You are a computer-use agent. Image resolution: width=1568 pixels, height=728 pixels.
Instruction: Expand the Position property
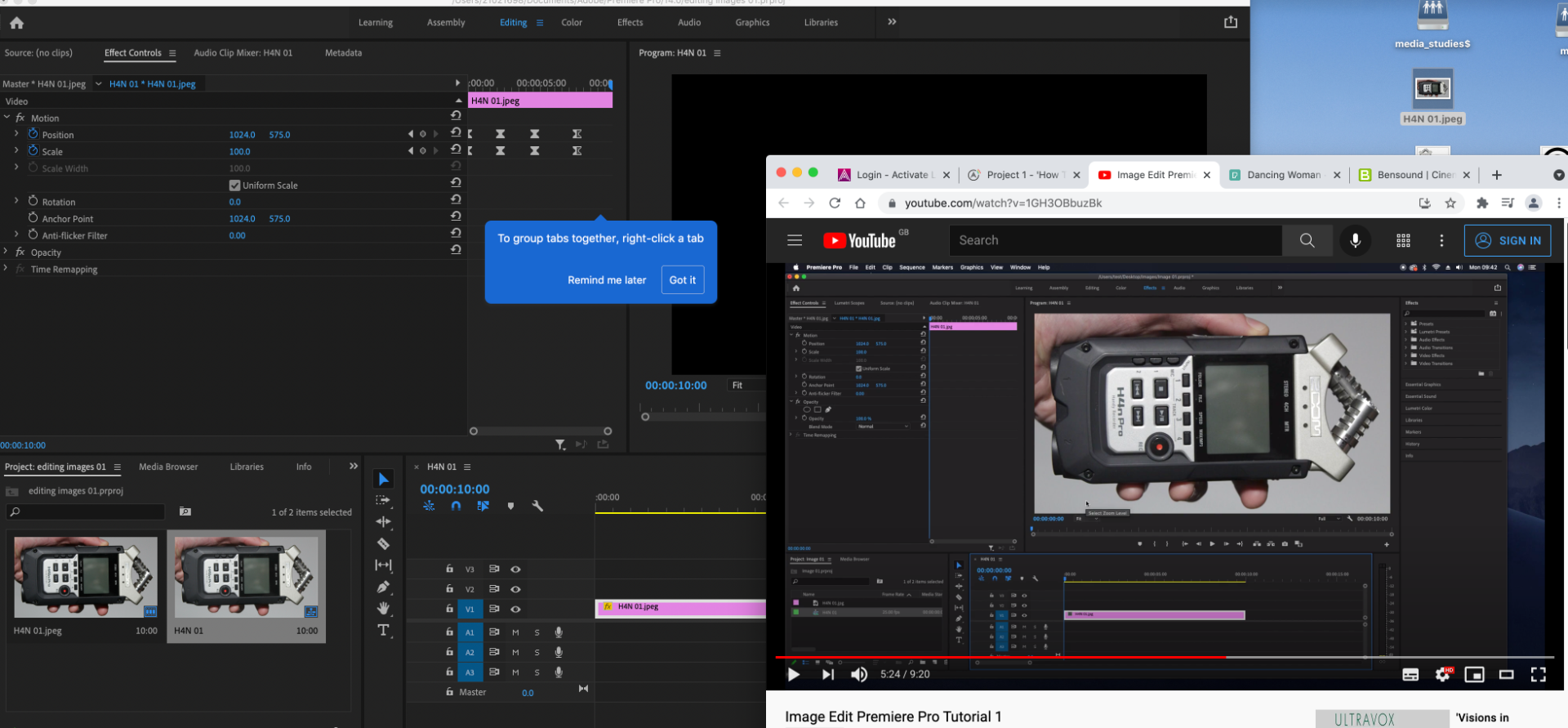click(16, 134)
